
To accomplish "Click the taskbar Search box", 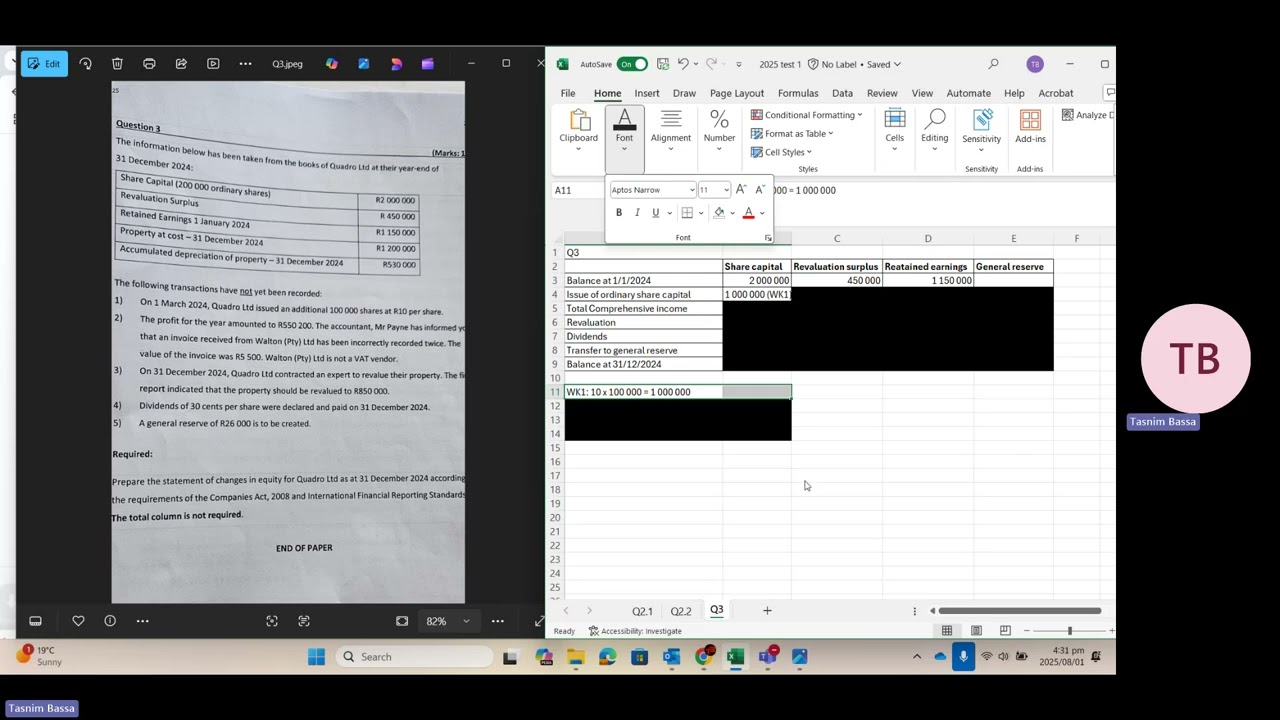I will pos(415,657).
